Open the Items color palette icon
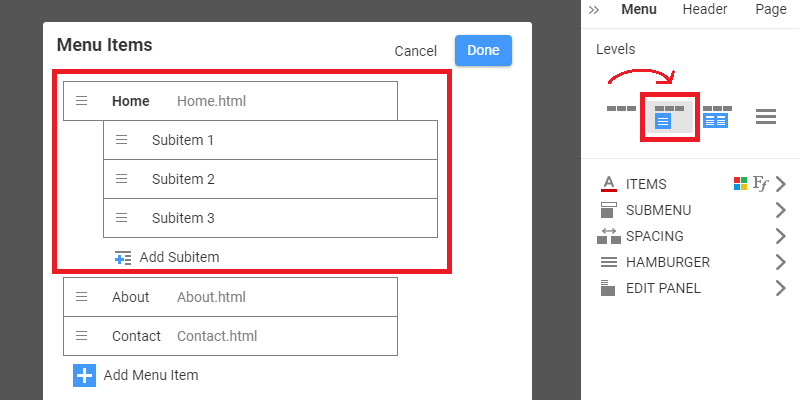 [740, 184]
